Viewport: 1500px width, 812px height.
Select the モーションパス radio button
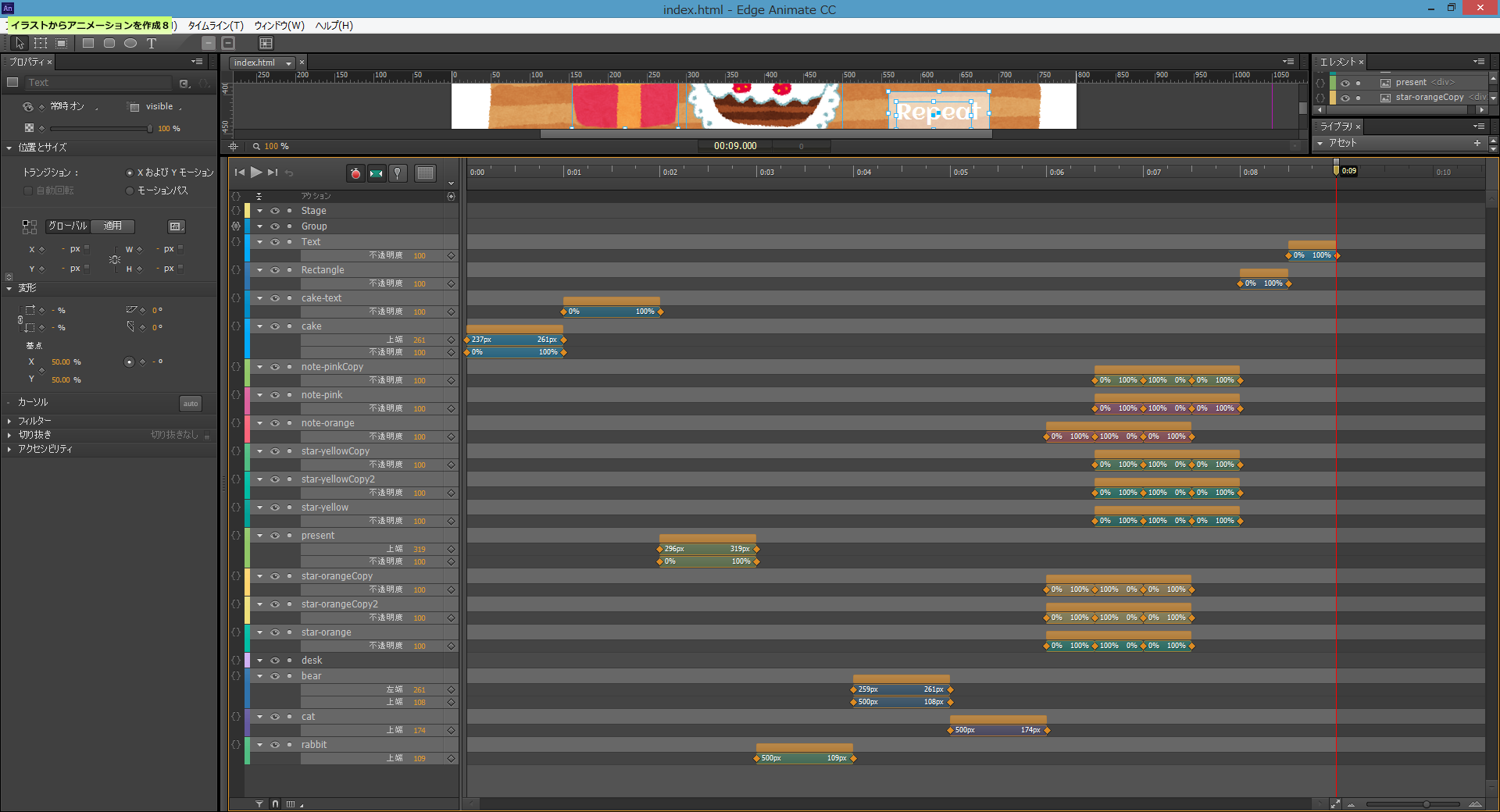(130, 191)
